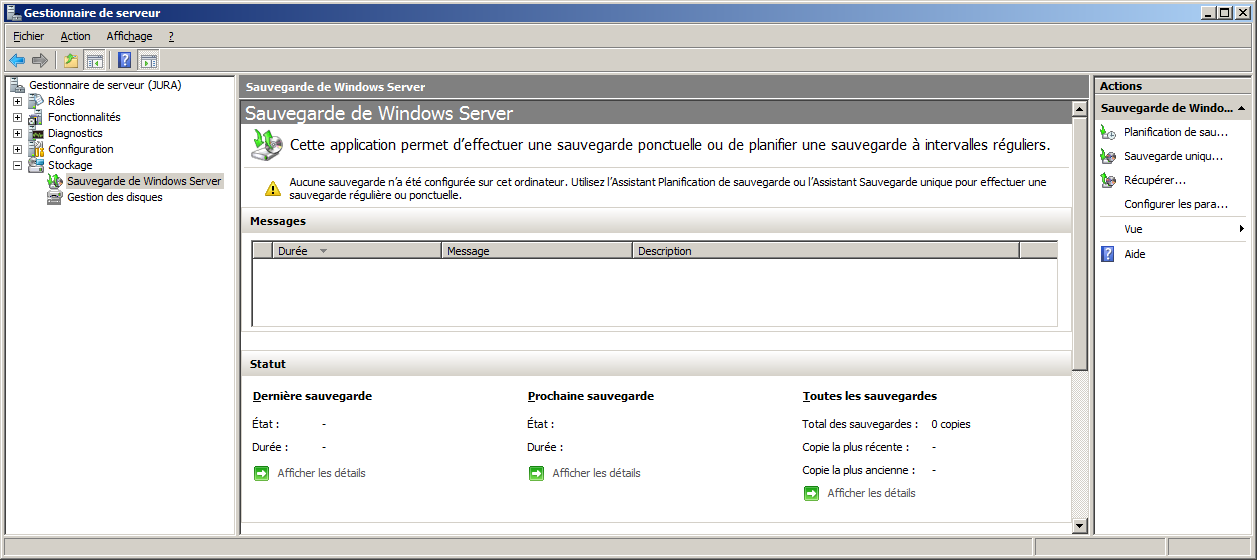Click Configurer les paramètres action link
Screen dimensions: 1257x560
1175,204
